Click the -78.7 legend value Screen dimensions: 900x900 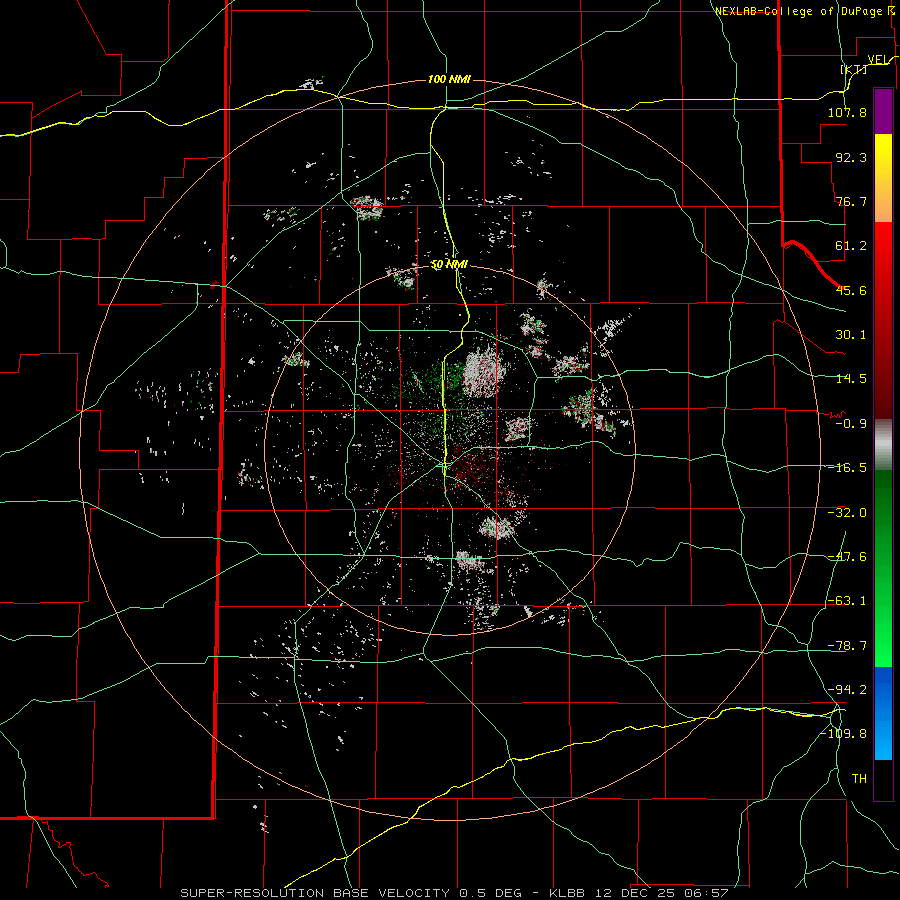(847, 646)
